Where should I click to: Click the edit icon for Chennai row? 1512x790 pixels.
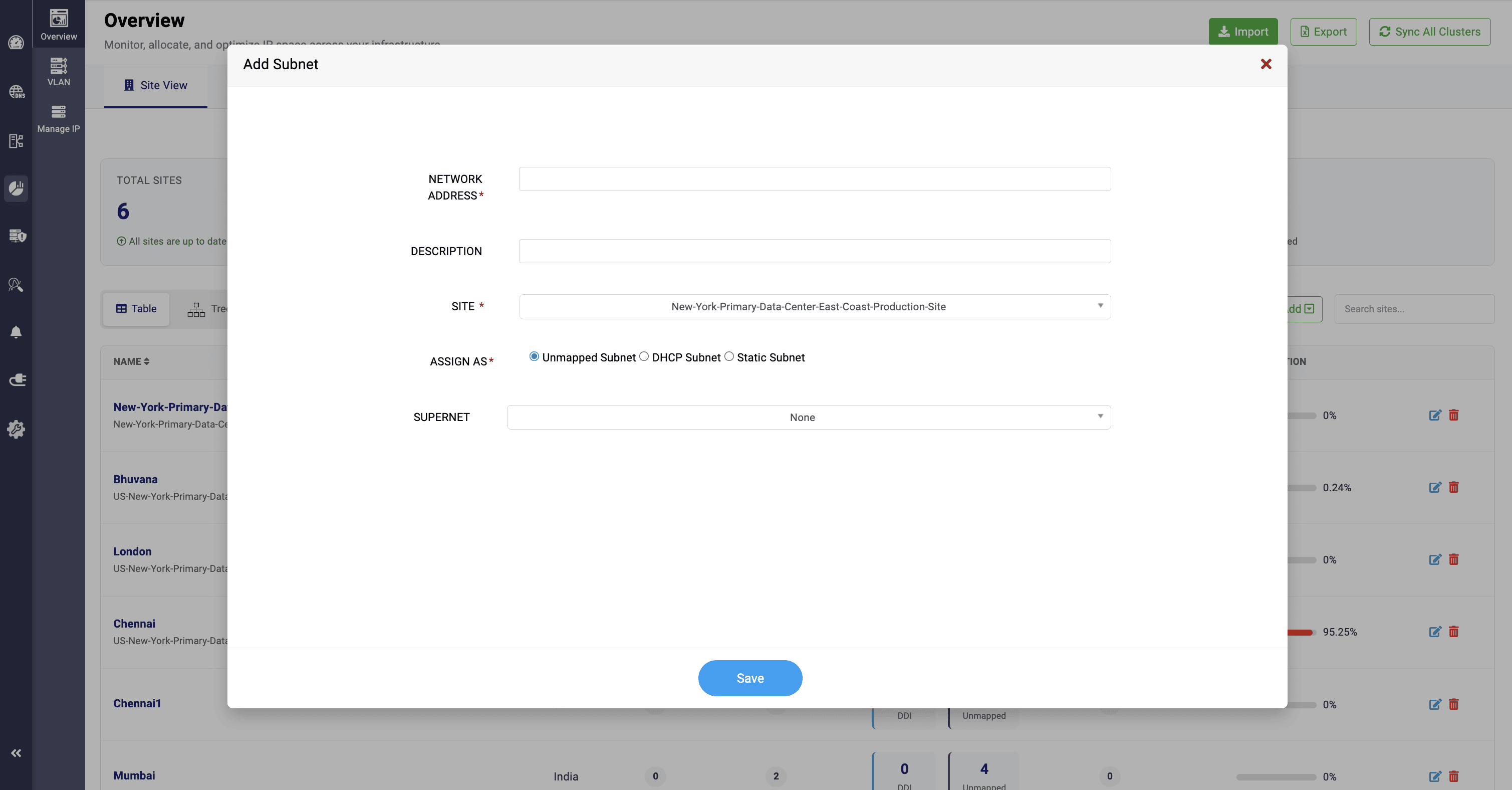tap(1434, 632)
